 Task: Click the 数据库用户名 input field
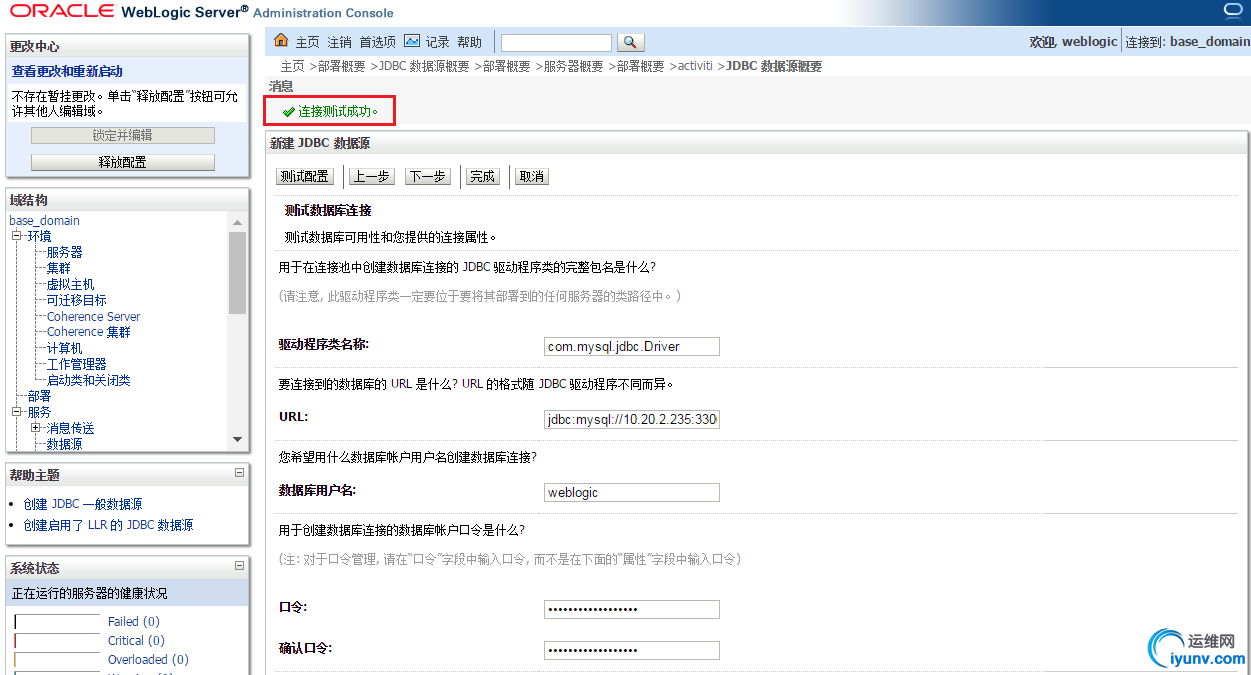(632, 492)
